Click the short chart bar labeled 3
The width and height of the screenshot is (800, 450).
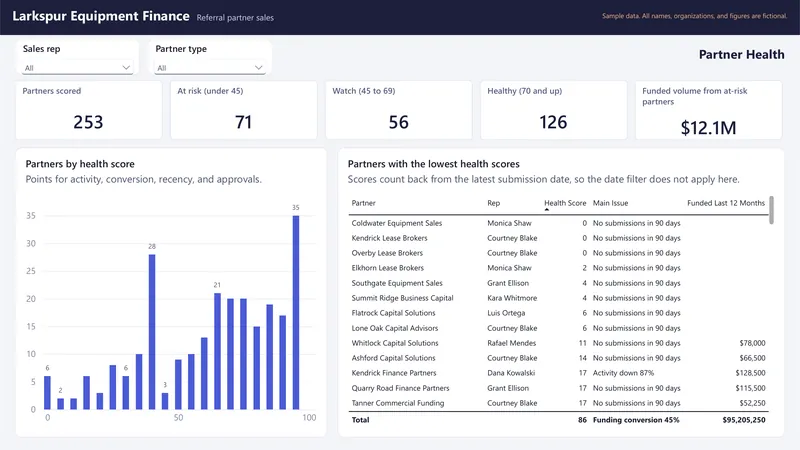[x=165, y=401]
